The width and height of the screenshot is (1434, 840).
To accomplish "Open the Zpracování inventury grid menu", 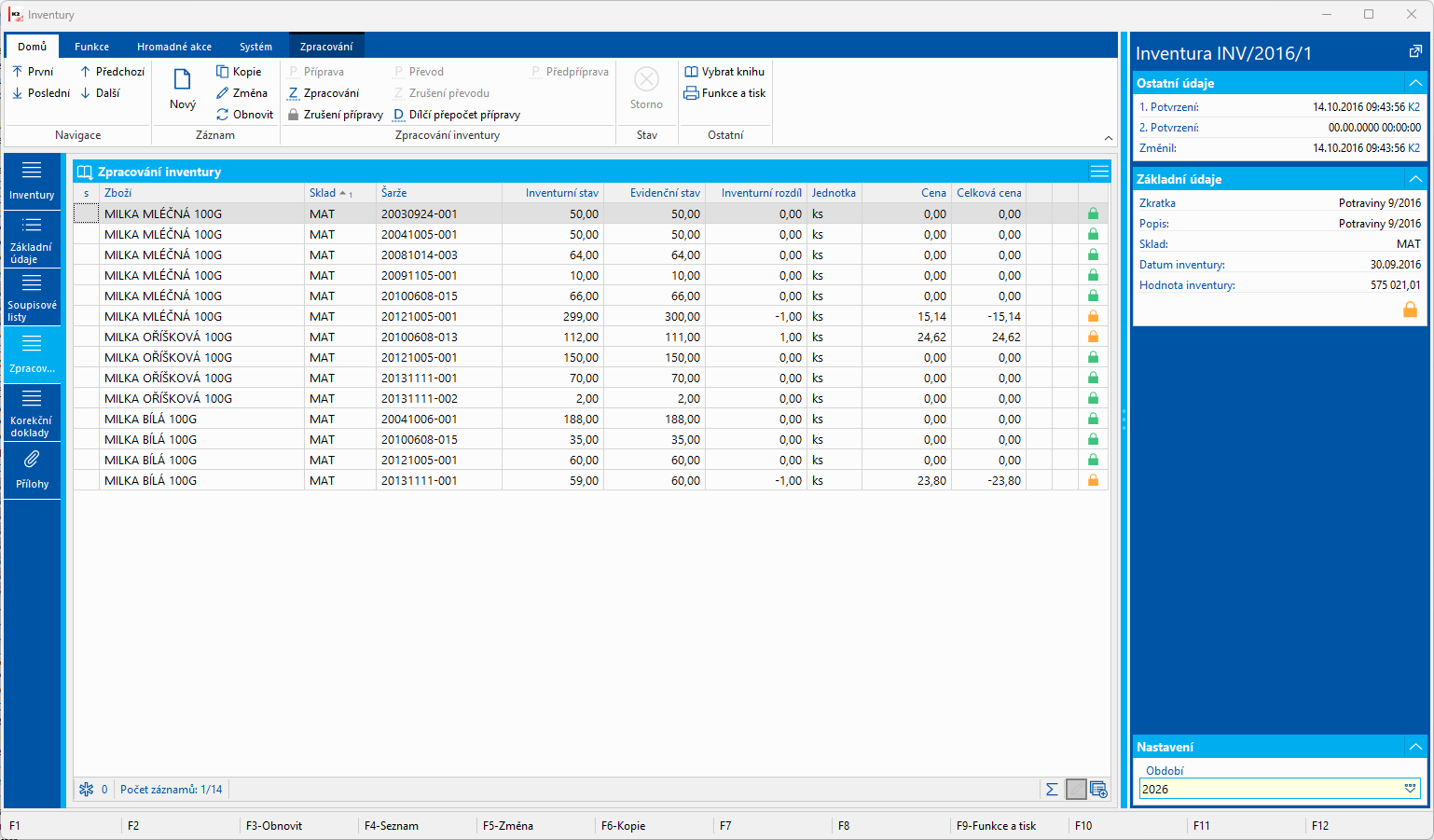I will [x=1099, y=172].
